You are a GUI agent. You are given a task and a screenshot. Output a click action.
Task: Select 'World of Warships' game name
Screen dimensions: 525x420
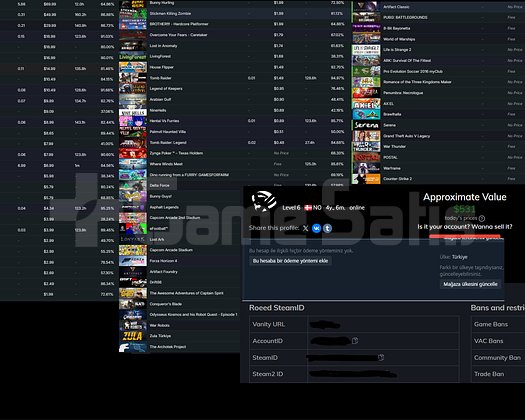coord(399,39)
